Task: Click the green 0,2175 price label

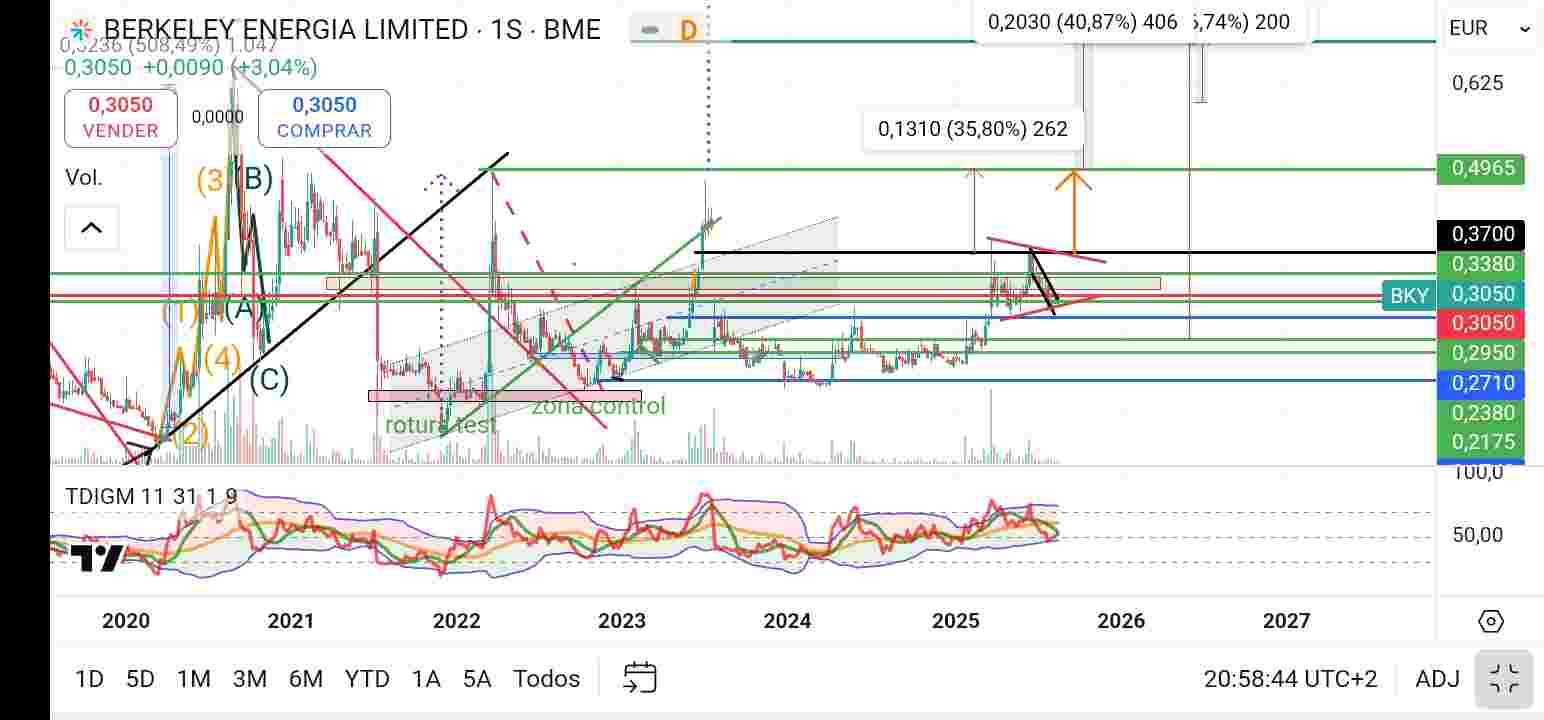Action: (x=1481, y=442)
